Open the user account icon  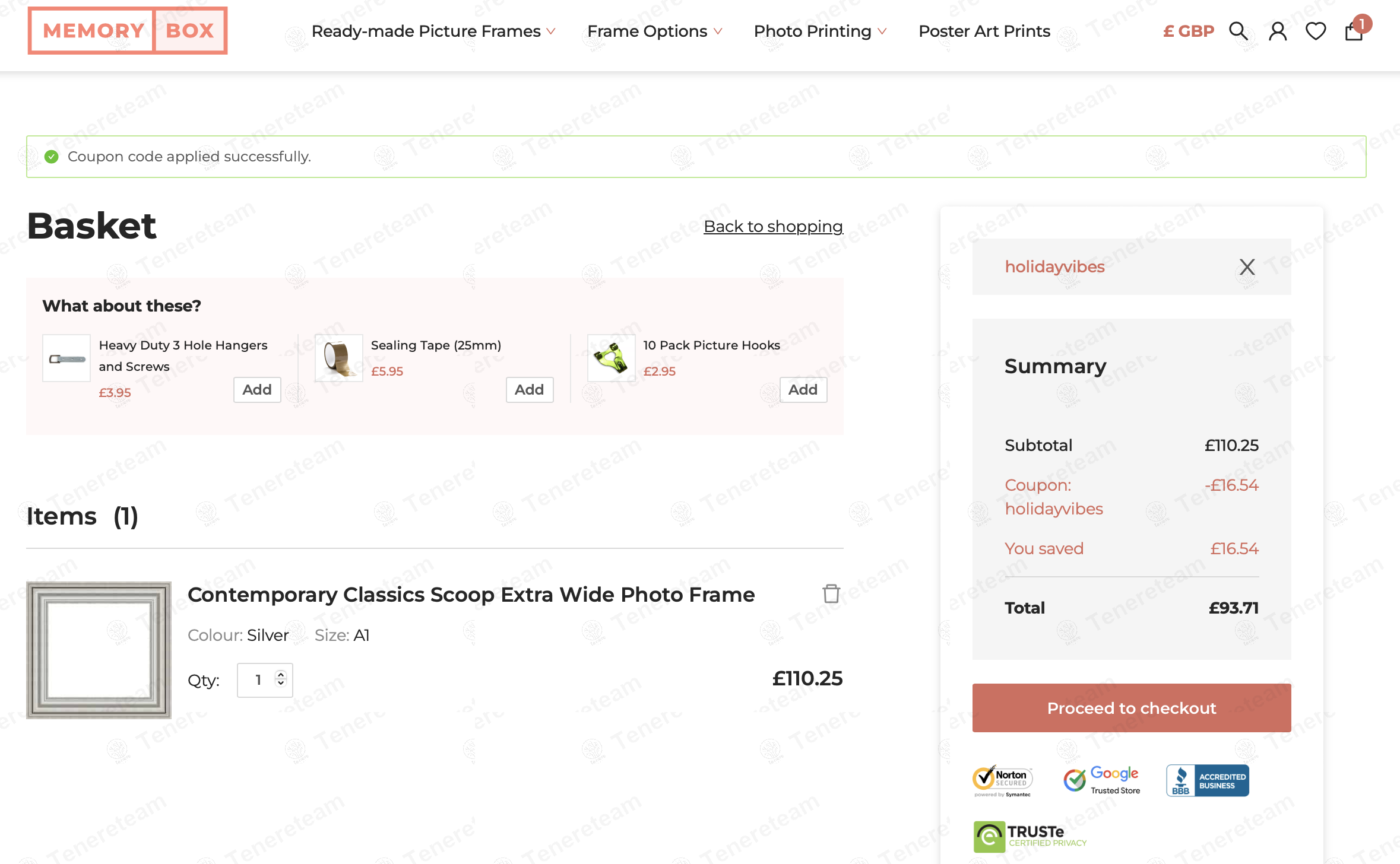(1278, 31)
